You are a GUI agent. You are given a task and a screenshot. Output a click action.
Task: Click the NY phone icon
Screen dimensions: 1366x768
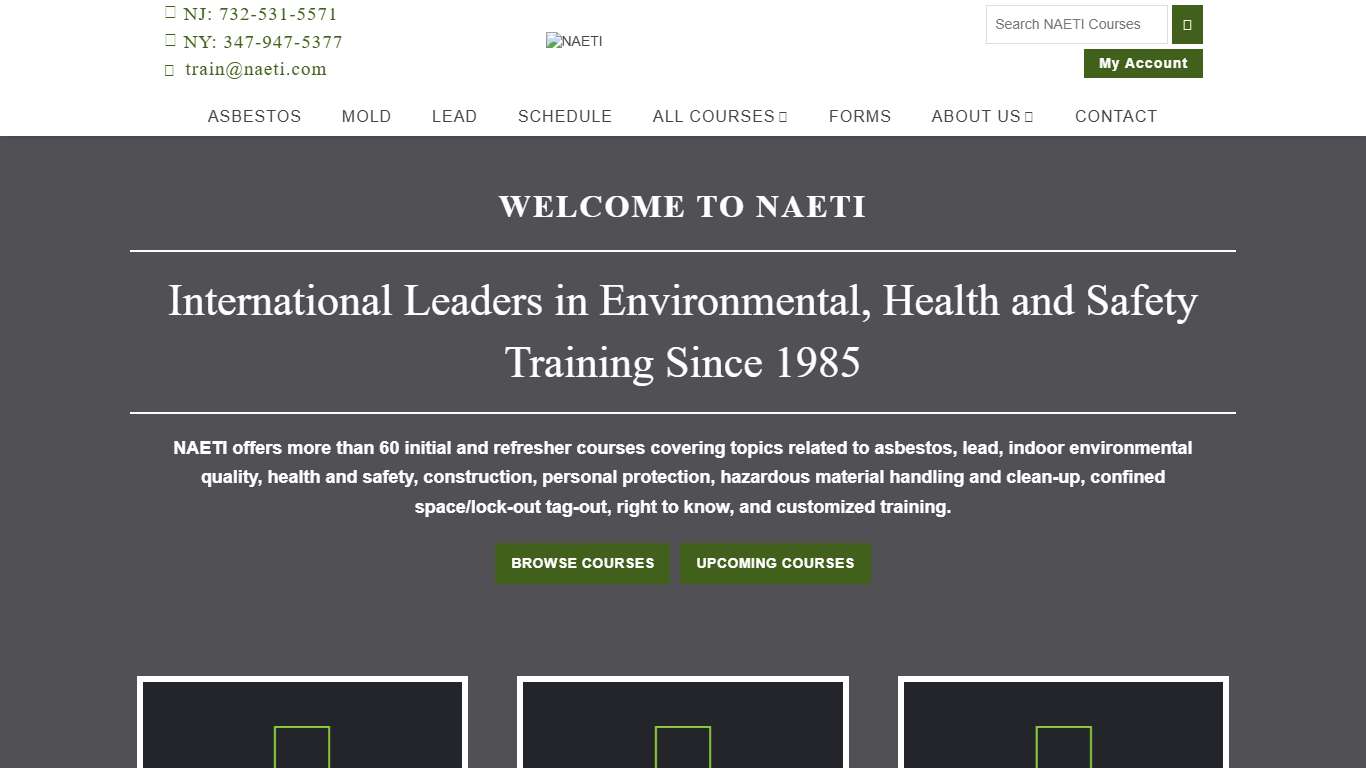[170, 41]
